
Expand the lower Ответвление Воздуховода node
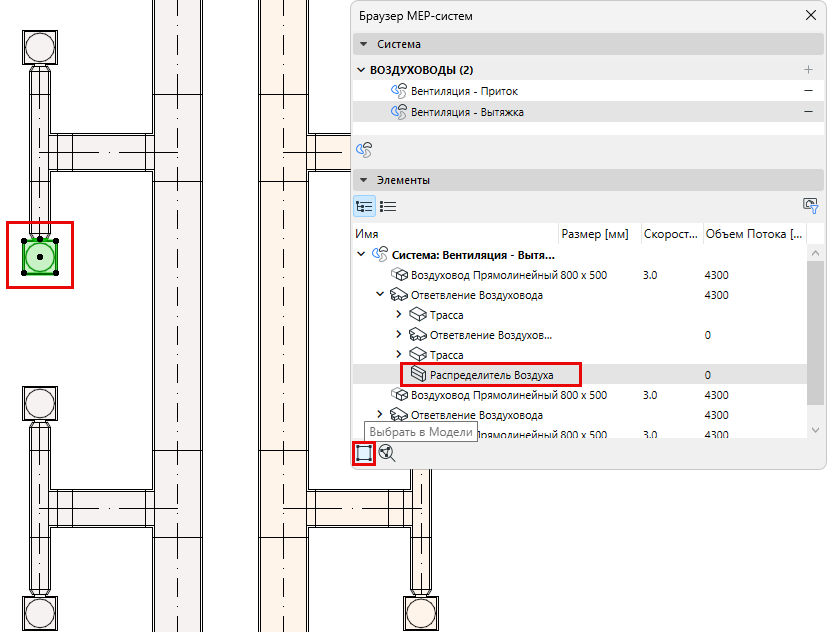click(380, 414)
